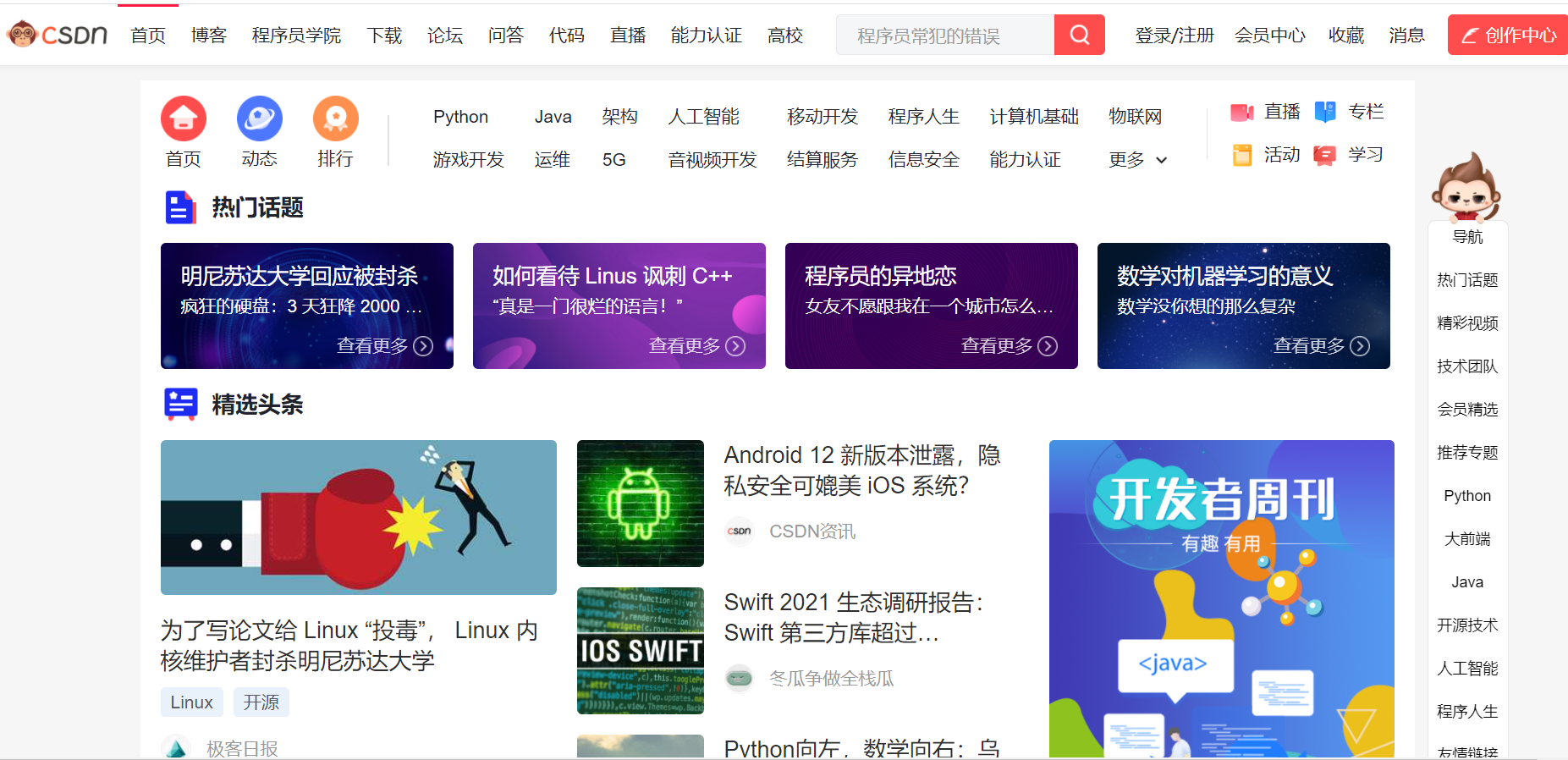
Task: Open 问答 in top navigation
Action: coord(506,36)
